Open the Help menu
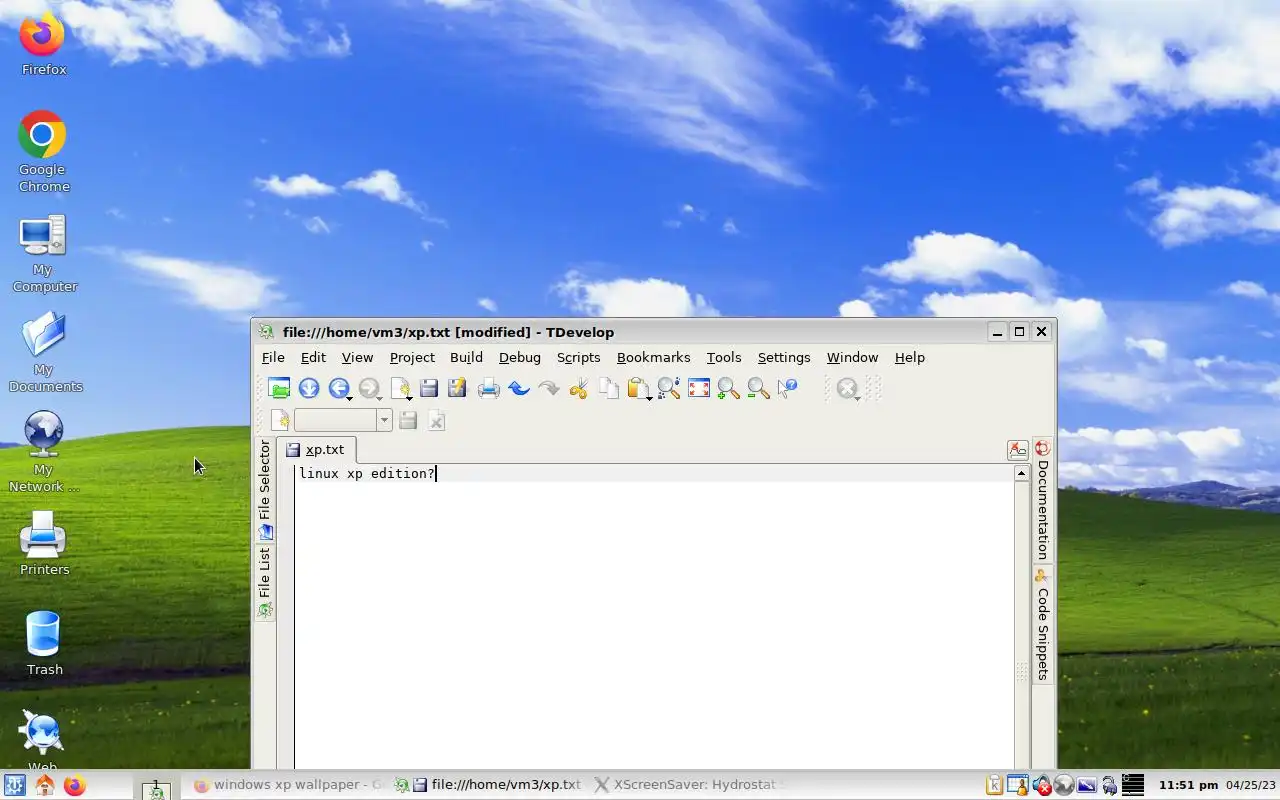The height and width of the screenshot is (800, 1280). [909, 357]
